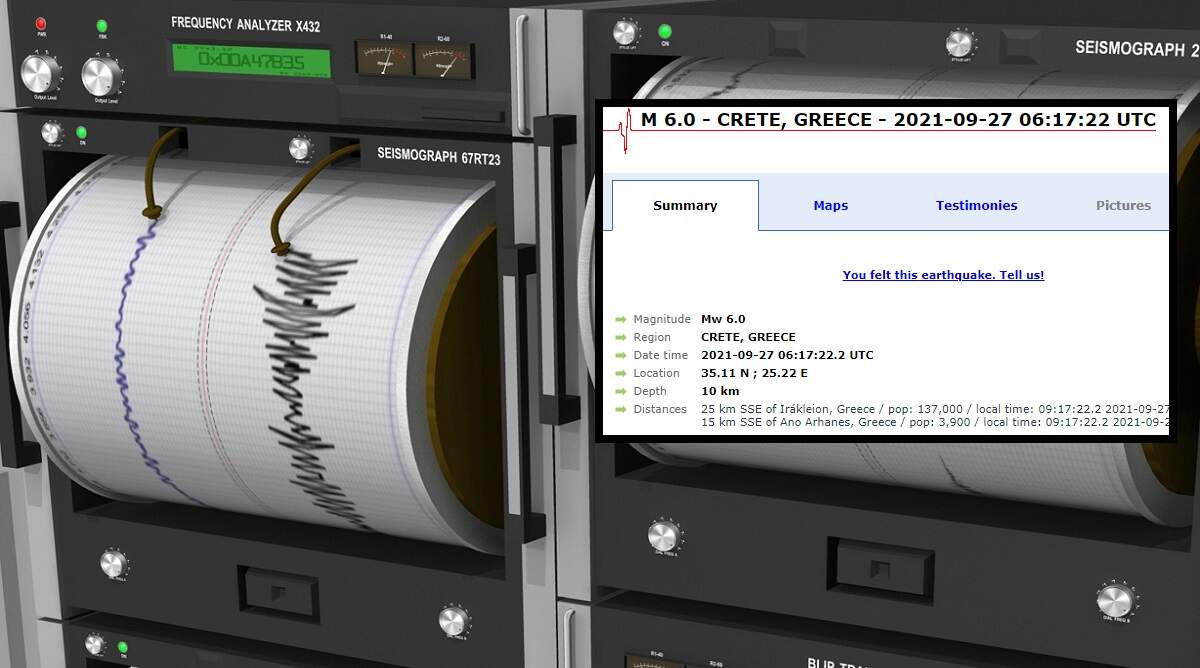The width and height of the screenshot is (1200, 668).
Task: Click the green arrow beside Region
Action: coord(620,338)
